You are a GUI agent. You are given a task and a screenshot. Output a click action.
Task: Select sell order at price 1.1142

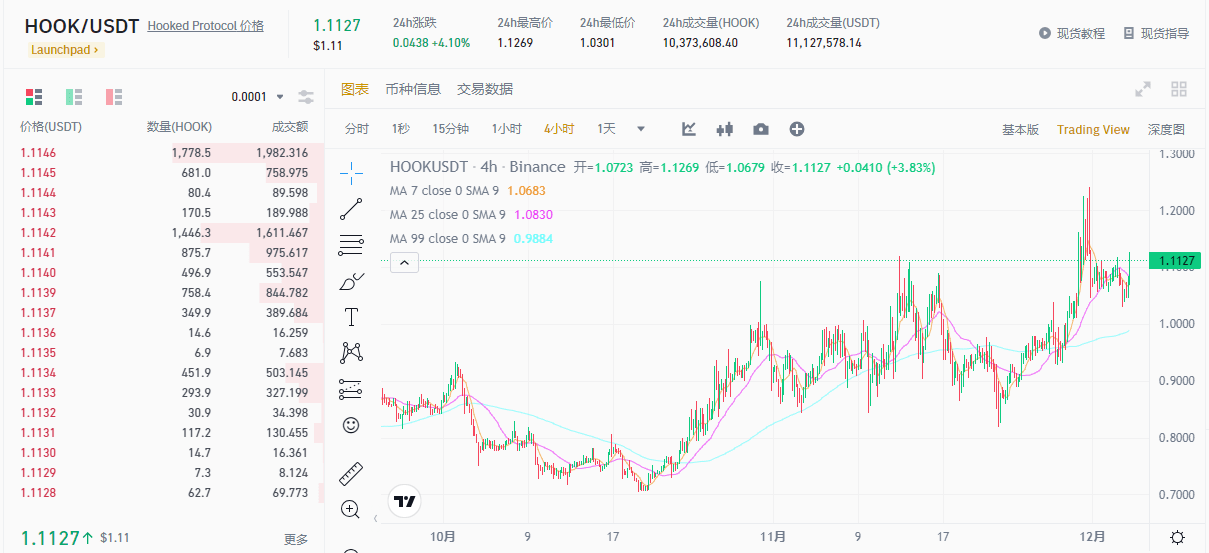tap(164, 233)
